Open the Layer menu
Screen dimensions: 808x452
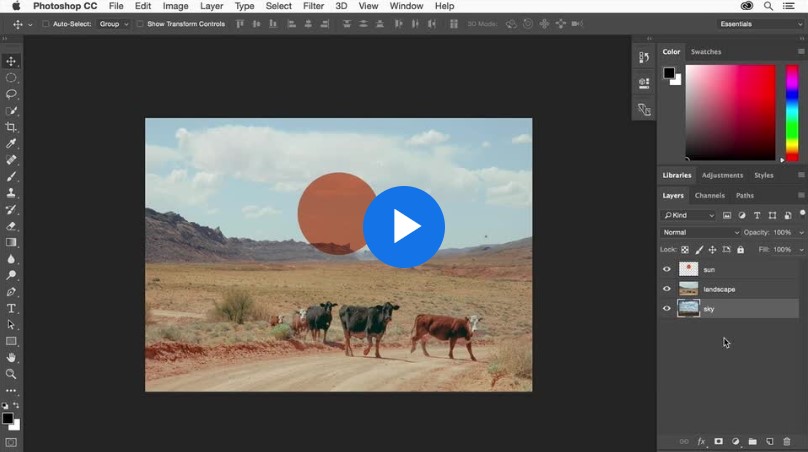point(211,6)
